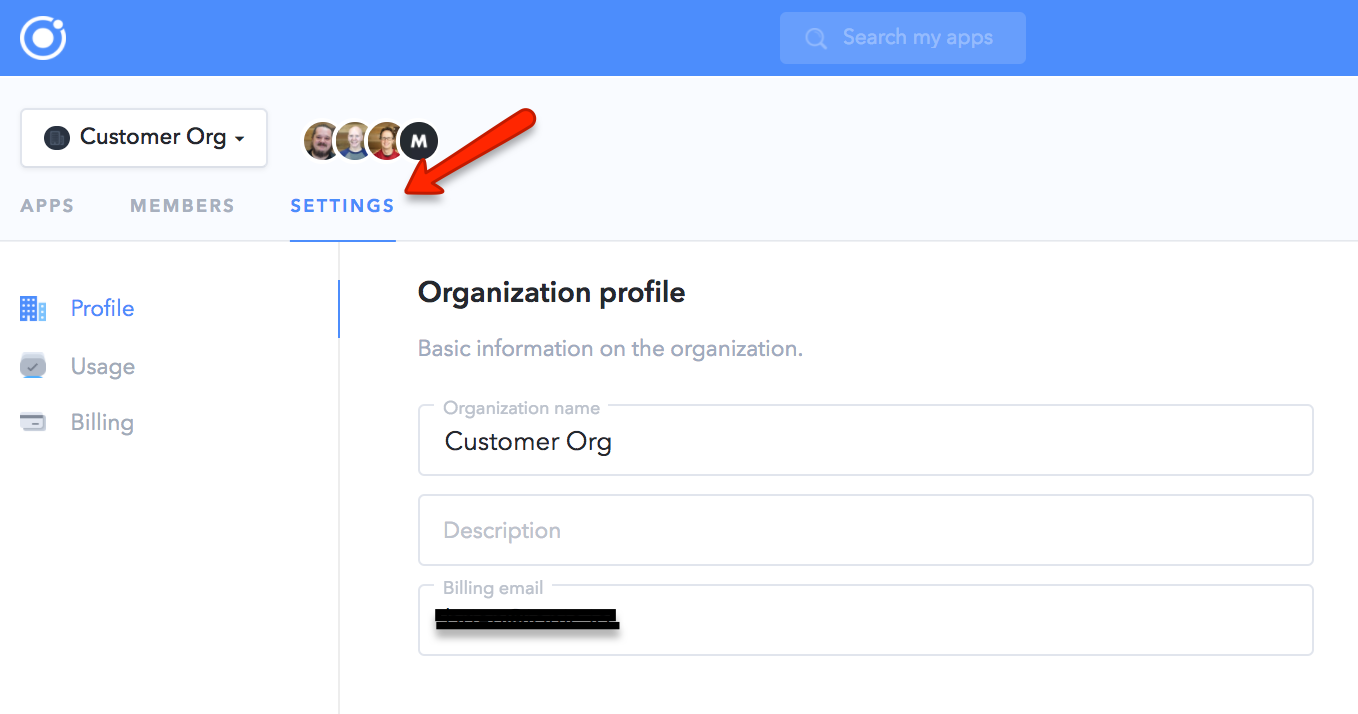The image size is (1358, 714).
Task: Click the dark org icon beside Customer Org
Action: click(56, 138)
